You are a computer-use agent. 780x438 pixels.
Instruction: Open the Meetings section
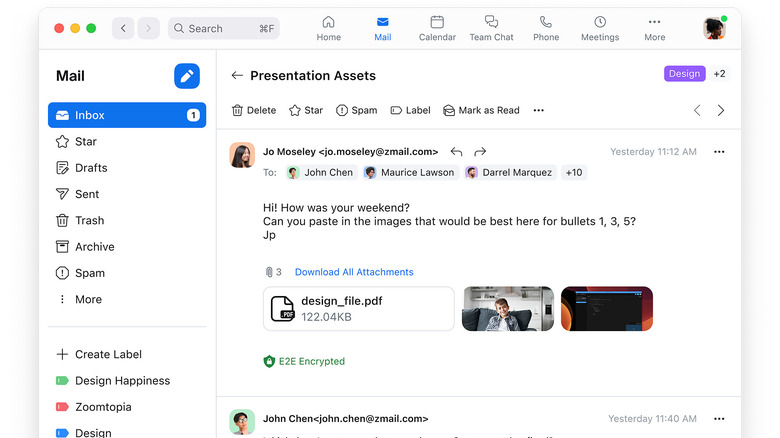coord(600,28)
